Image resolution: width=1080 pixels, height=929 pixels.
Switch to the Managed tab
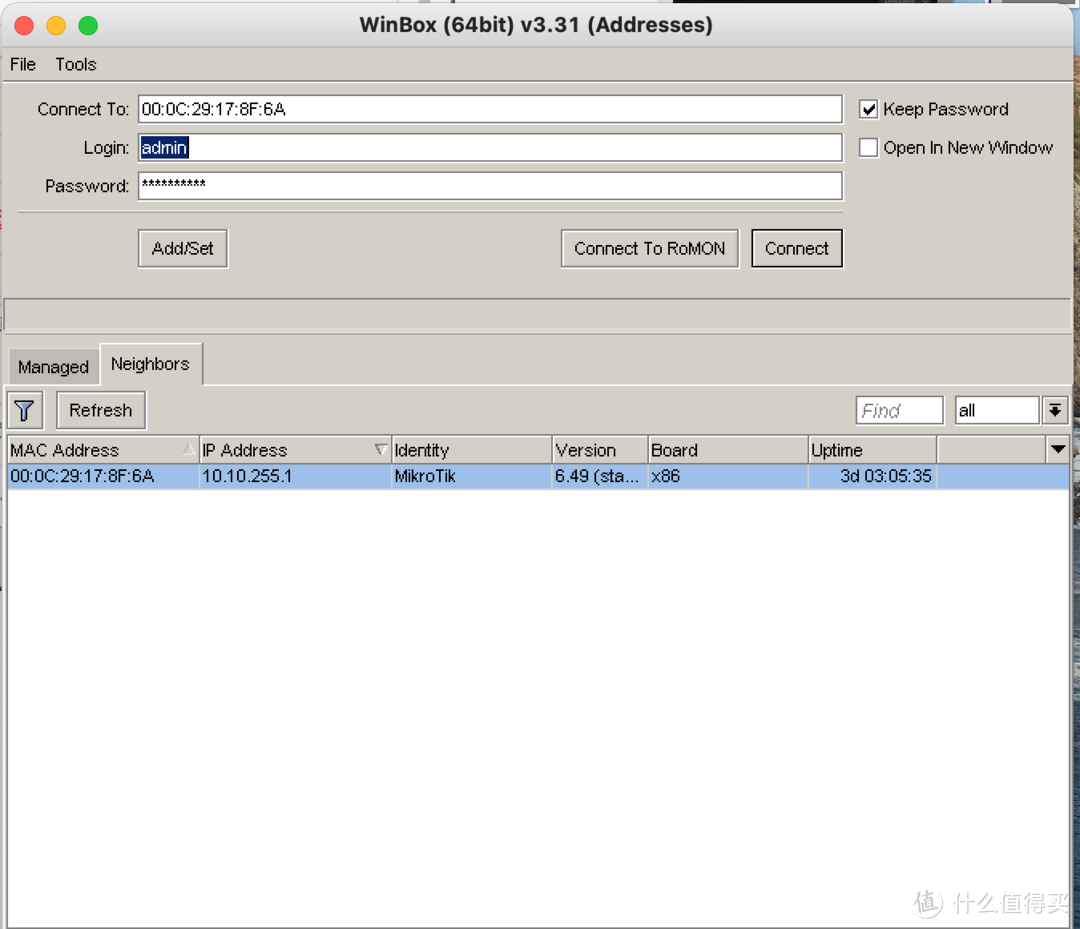54,366
